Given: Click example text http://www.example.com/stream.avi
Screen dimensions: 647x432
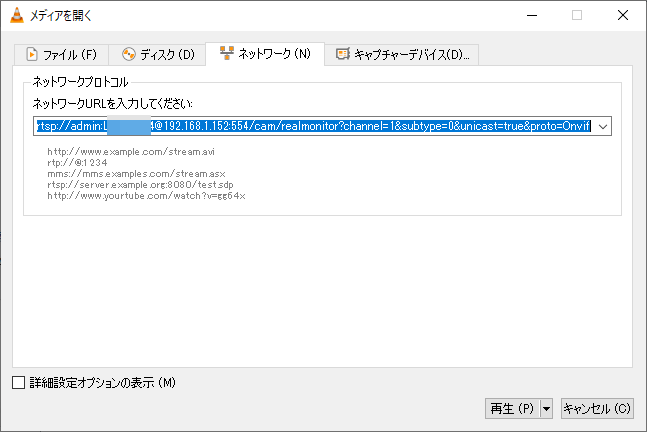Looking at the screenshot, I should (x=131, y=152).
